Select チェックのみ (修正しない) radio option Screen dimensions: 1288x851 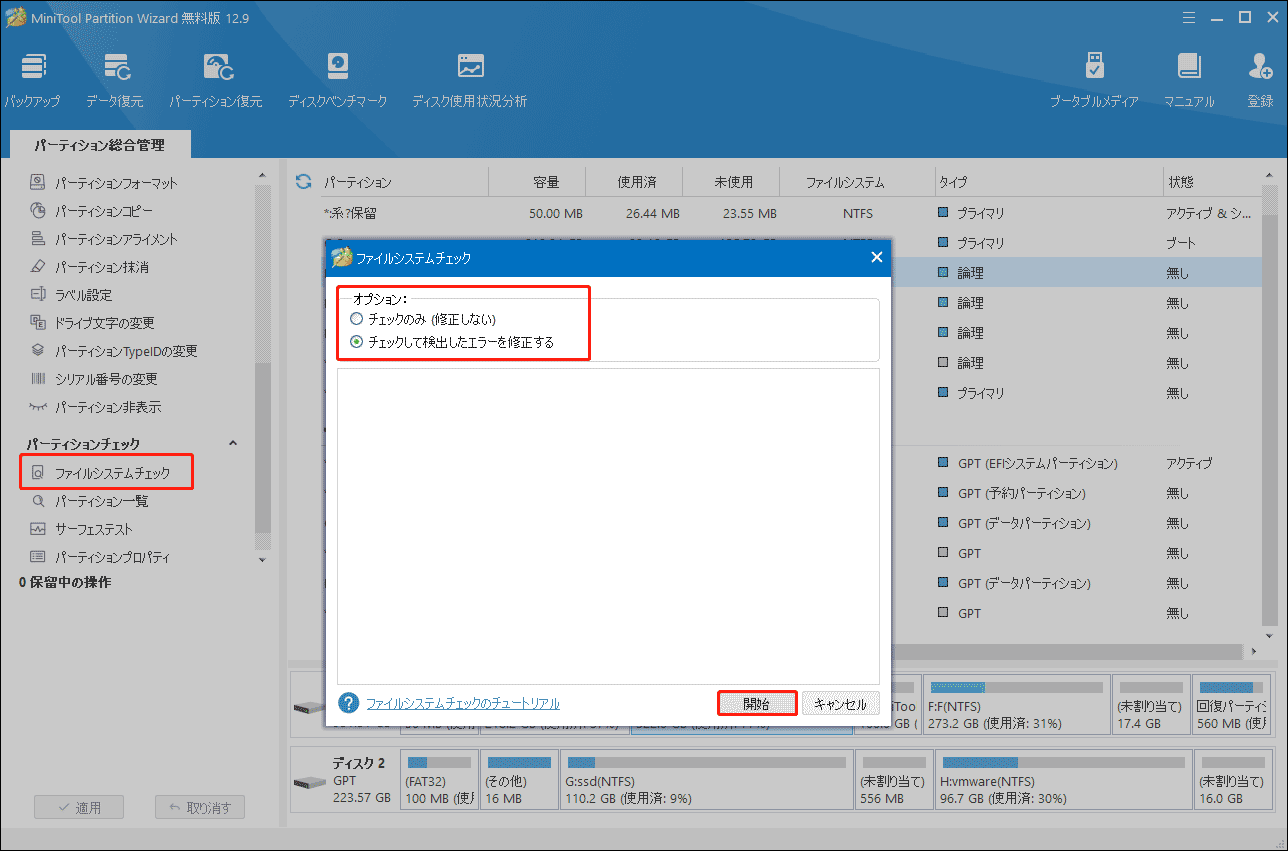(357, 319)
